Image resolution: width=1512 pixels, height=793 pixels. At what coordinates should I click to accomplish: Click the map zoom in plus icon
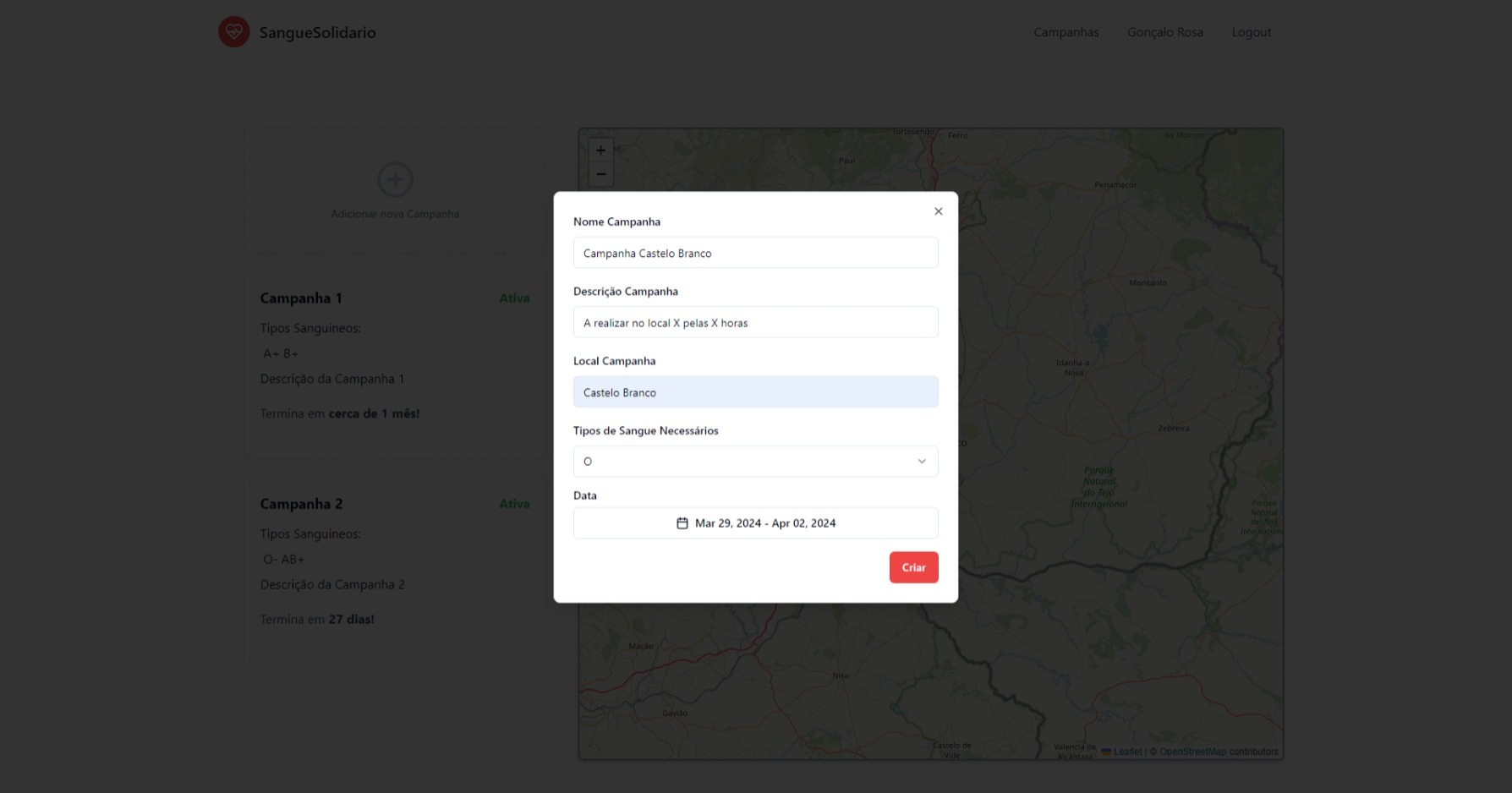point(600,150)
